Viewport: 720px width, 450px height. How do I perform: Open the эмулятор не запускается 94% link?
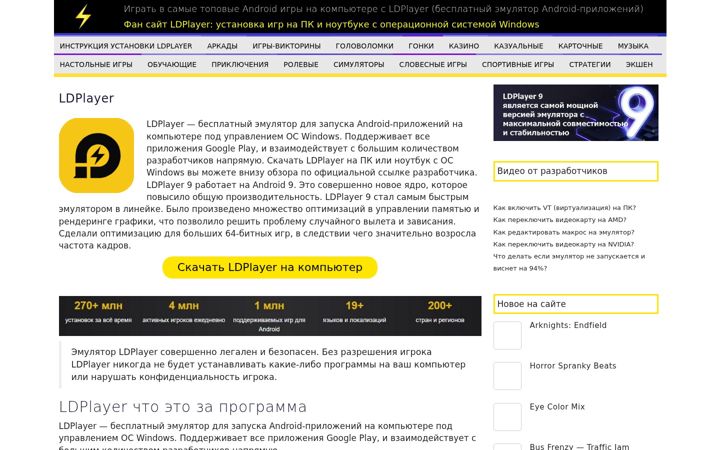tap(569, 262)
